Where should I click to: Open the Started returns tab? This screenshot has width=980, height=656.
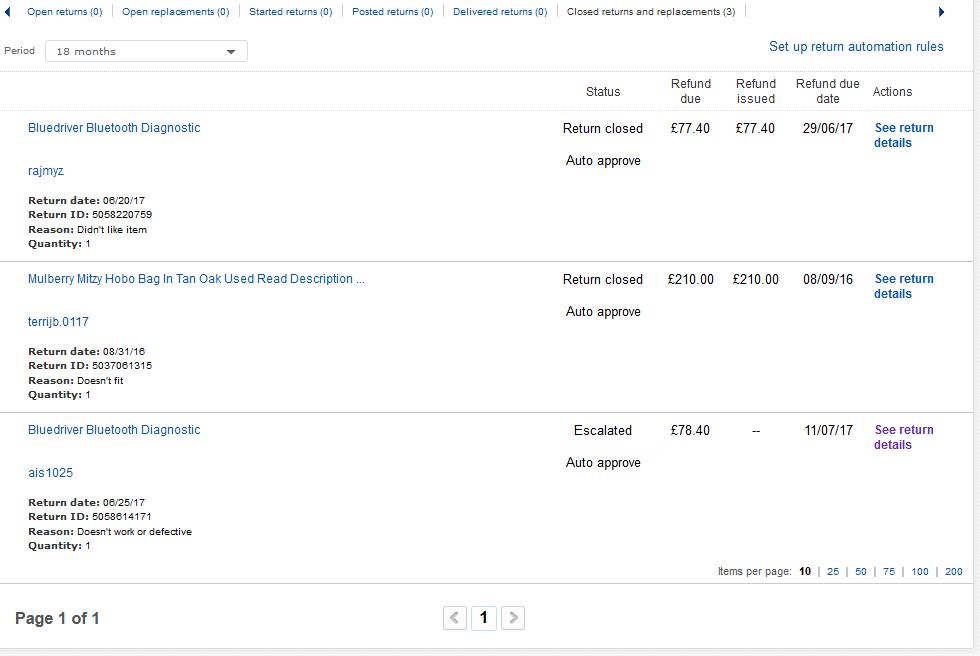coord(290,12)
